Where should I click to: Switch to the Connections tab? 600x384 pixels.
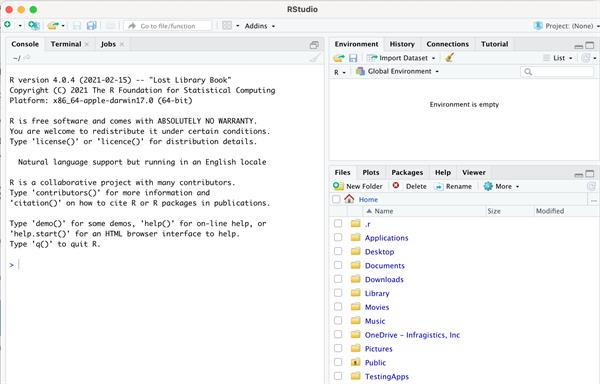[x=447, y=44]
